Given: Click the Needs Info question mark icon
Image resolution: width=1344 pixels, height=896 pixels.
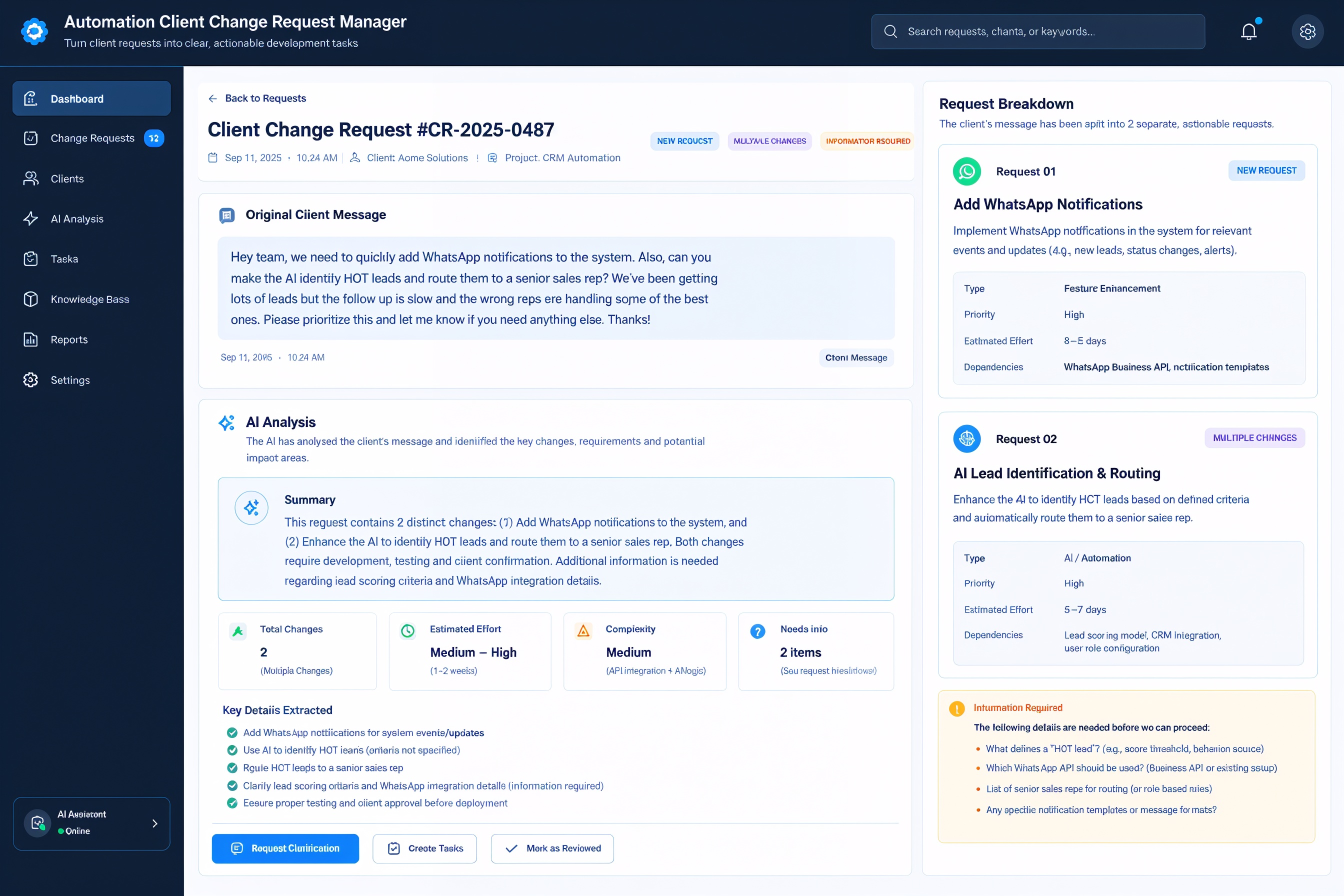Looking at the screenshot, I should click(757, 631).
